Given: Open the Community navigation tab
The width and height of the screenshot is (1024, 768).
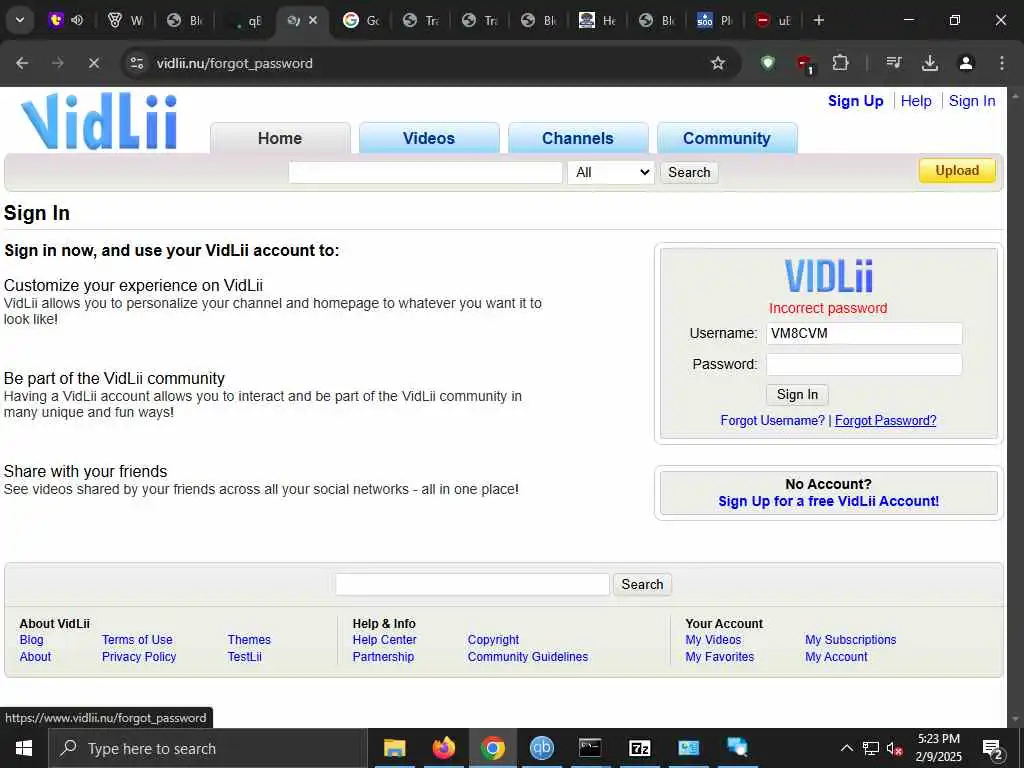Looking at the screenshot, I should coord(726,138).
